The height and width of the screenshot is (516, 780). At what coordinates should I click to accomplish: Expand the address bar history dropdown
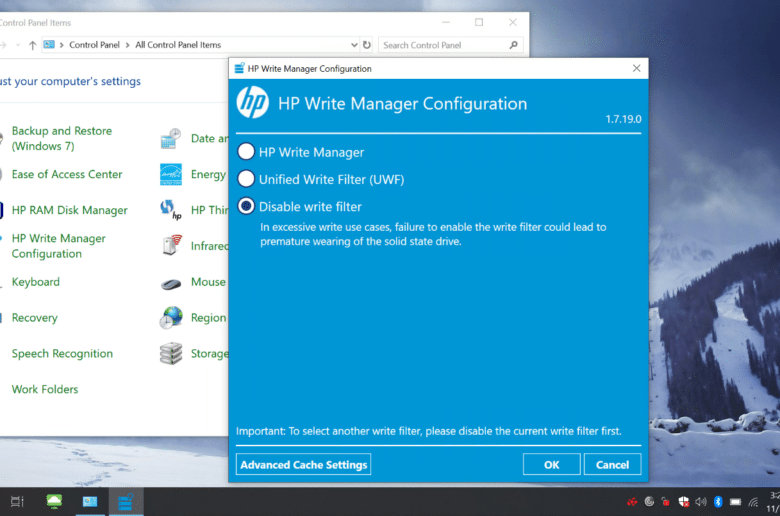(354, 45)
